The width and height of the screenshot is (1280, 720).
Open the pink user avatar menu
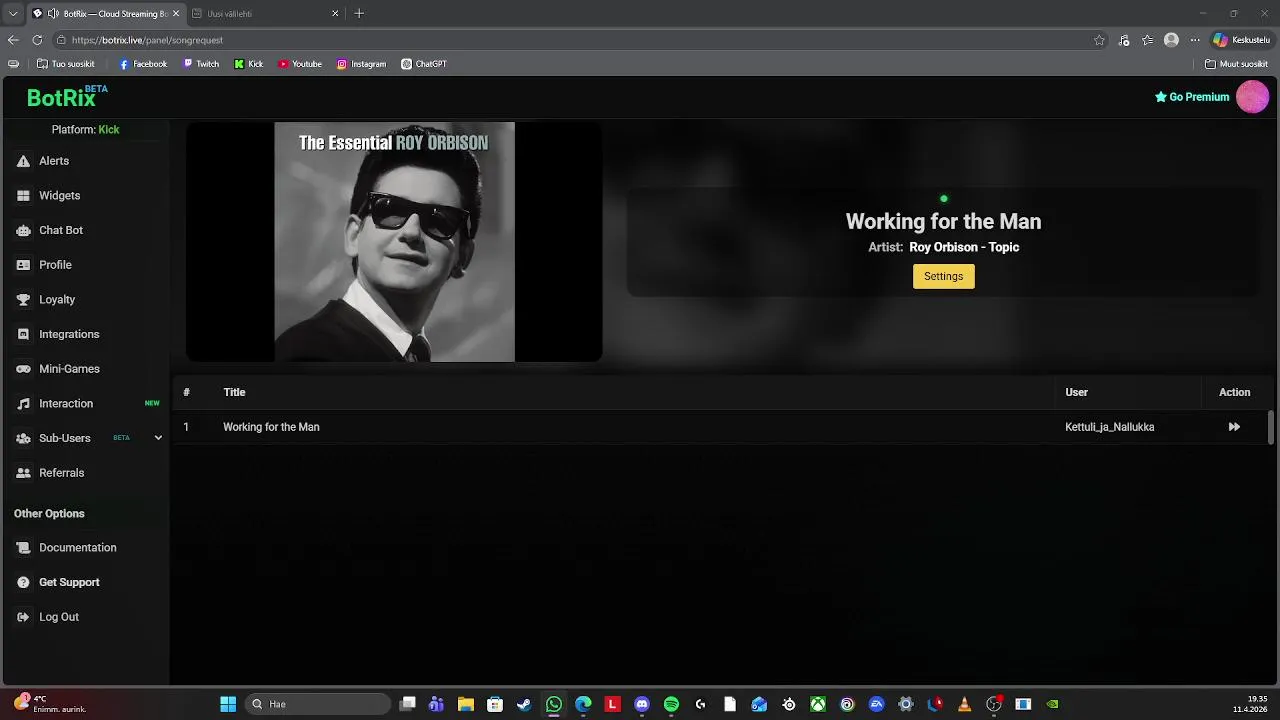coord(1252,97)
